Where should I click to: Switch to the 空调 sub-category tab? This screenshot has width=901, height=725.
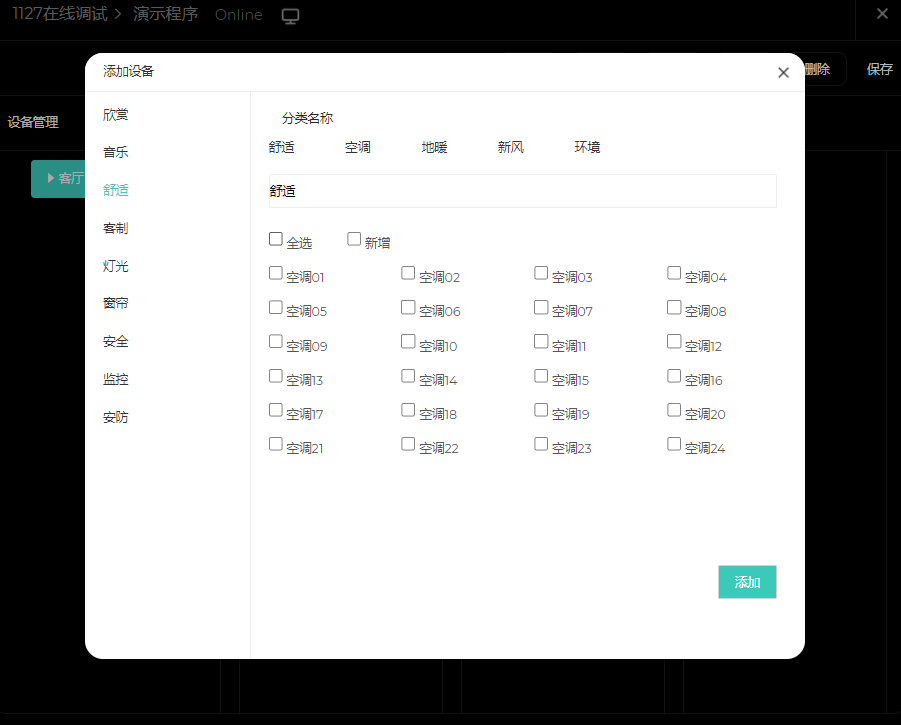358,148
